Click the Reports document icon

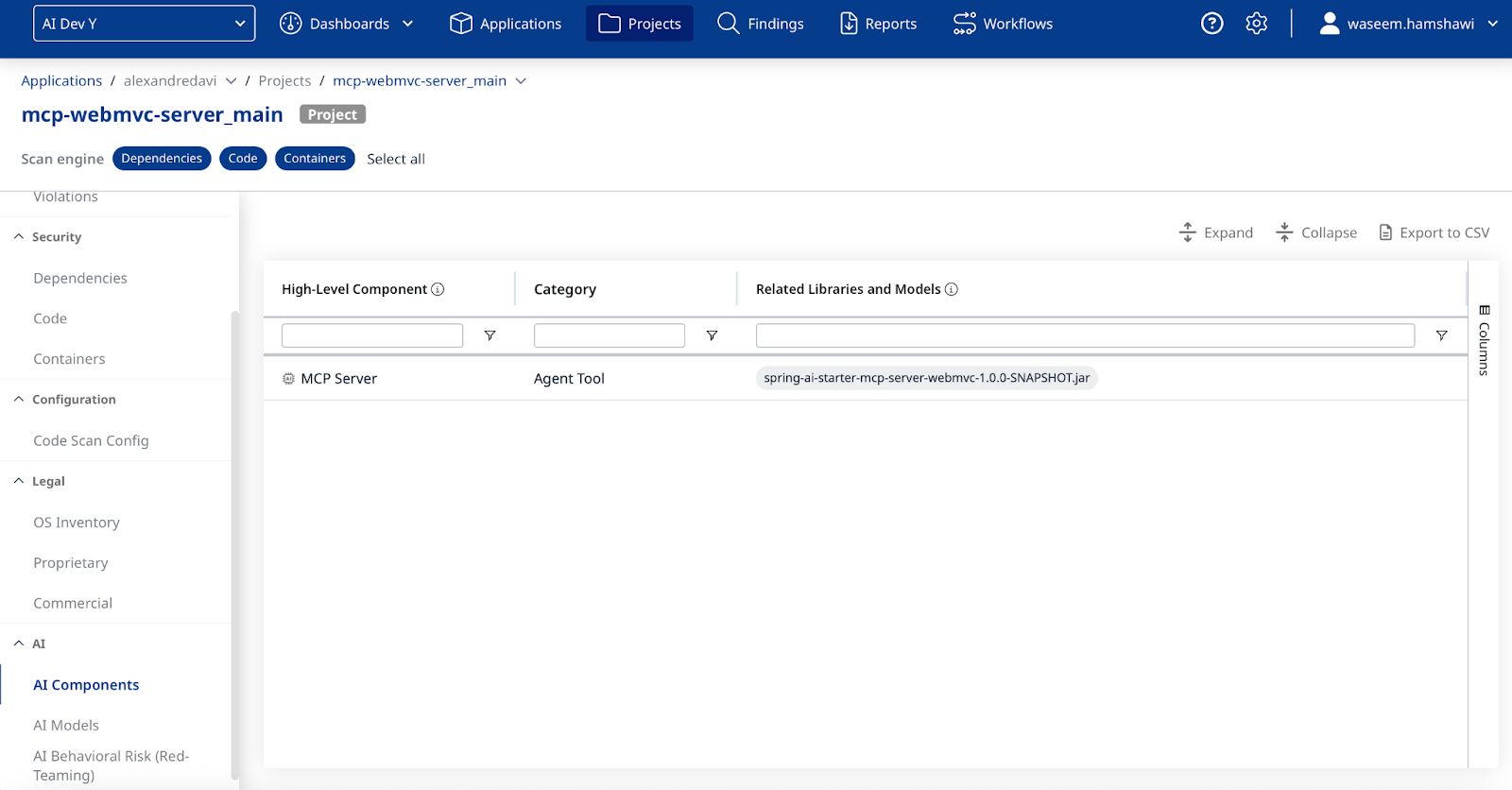[x=849, y=24]
